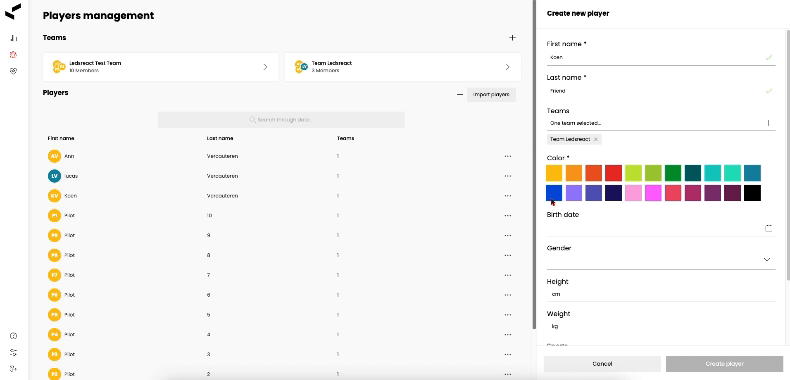The height and width of the screenshot is (380, 790).
Task: Click the logout icon in the sidebar
Action: pos(14,368)
